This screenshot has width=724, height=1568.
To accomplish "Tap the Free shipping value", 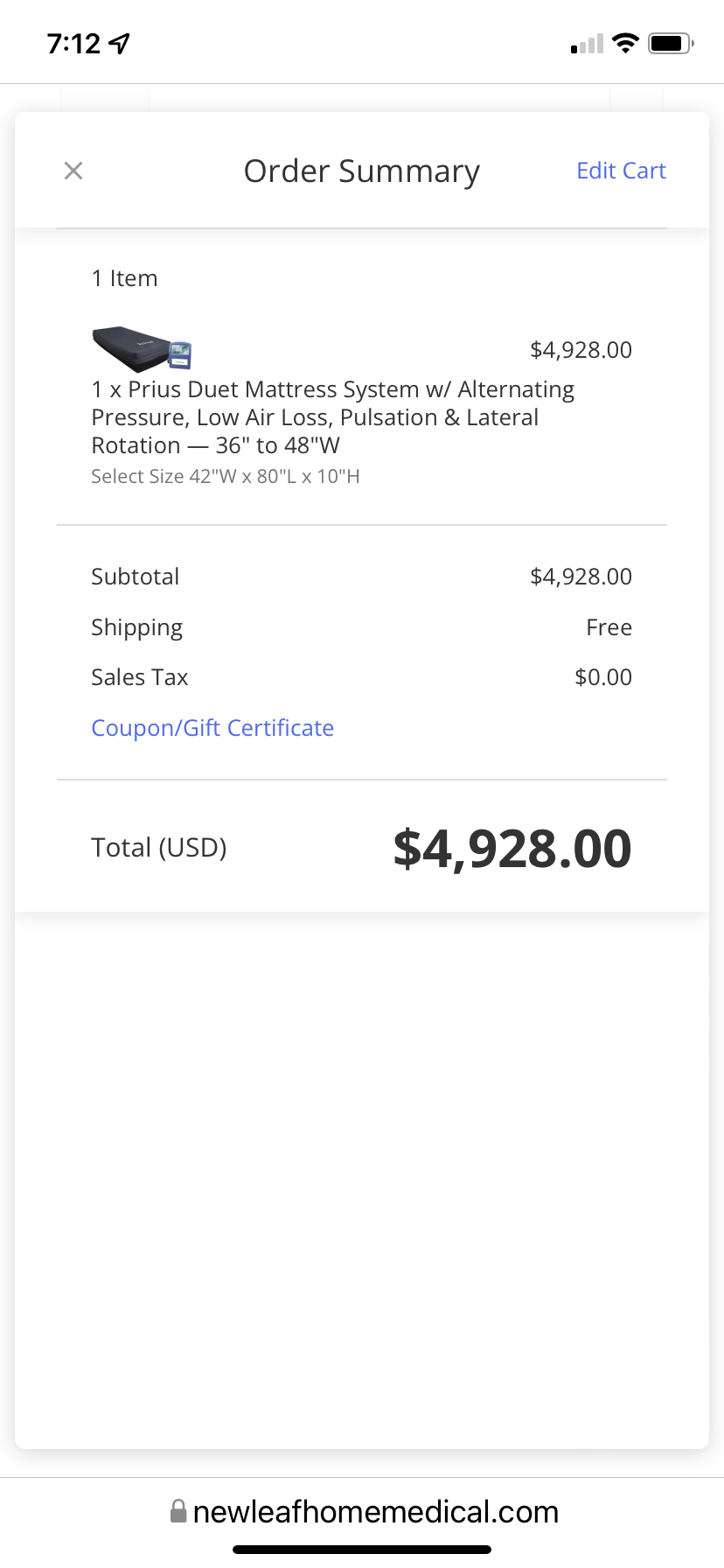I will point(609,627).
